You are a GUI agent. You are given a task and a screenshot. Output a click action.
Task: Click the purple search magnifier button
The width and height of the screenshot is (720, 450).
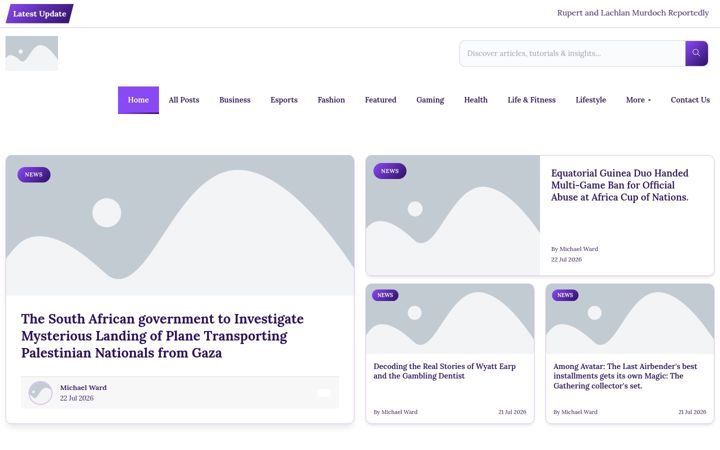(696, 53)
